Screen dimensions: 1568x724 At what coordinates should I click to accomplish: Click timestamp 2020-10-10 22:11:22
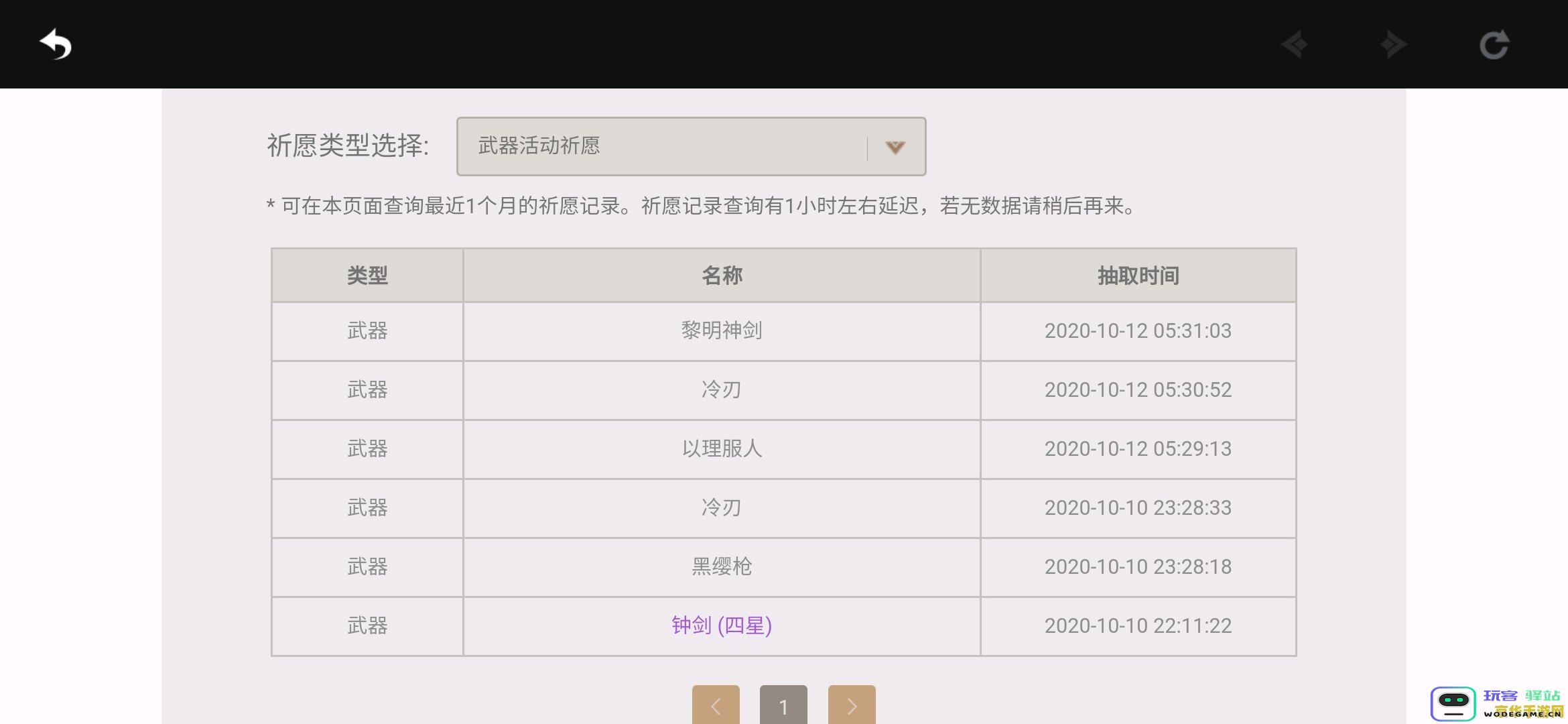[x=1138, y=625]
